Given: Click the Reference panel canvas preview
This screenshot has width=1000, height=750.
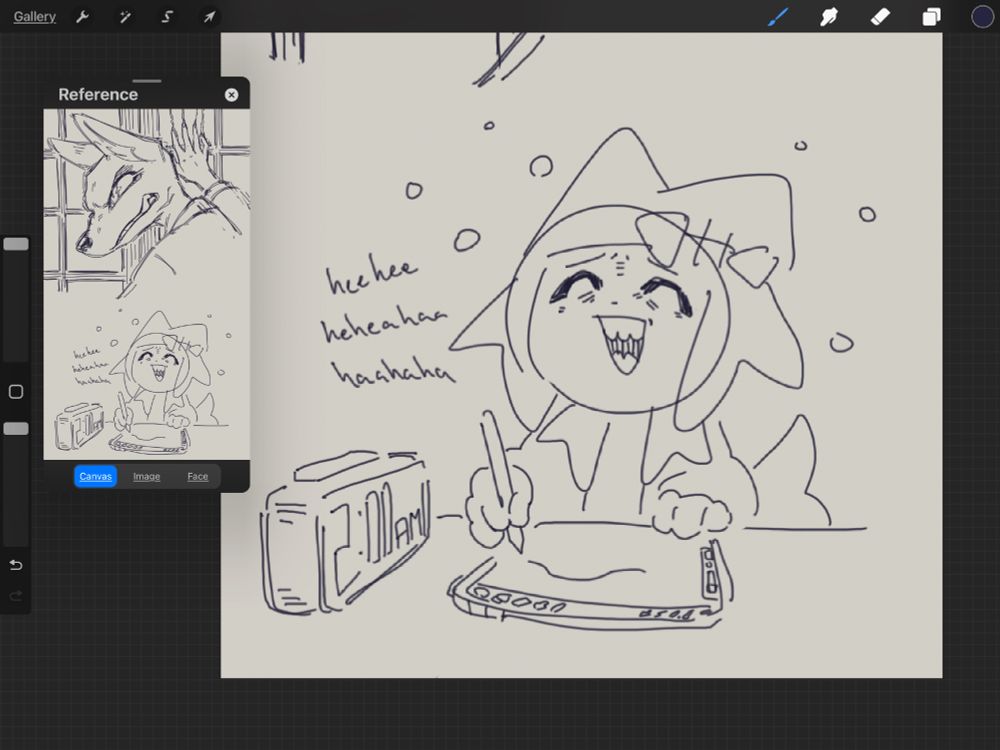Looking at the screenshot, I should click(x=147, y=284).
